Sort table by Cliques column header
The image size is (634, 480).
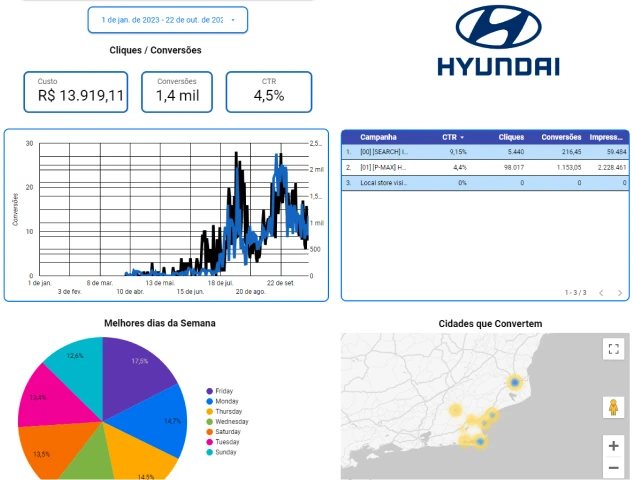511,137
